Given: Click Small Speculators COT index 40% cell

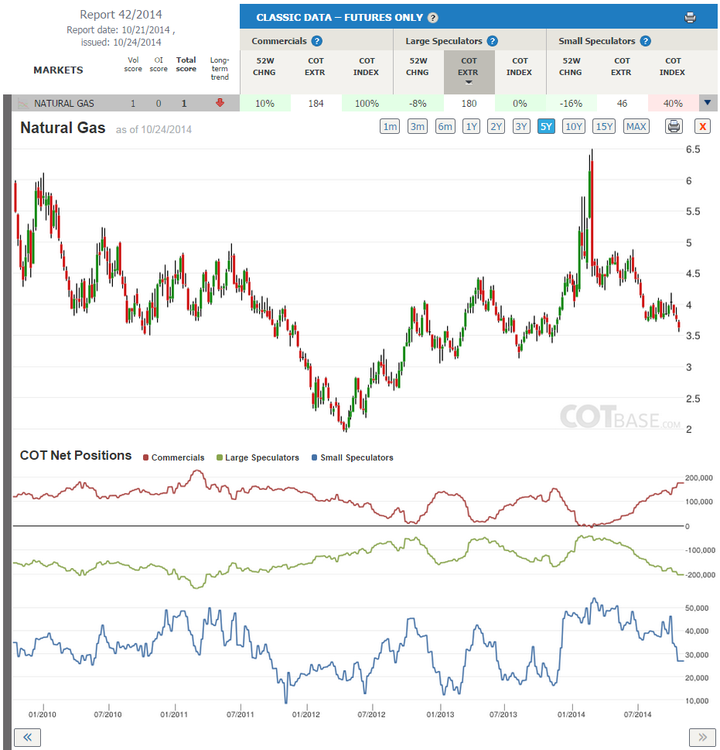Looking at the screenshot, I should (x=673, y=103).
